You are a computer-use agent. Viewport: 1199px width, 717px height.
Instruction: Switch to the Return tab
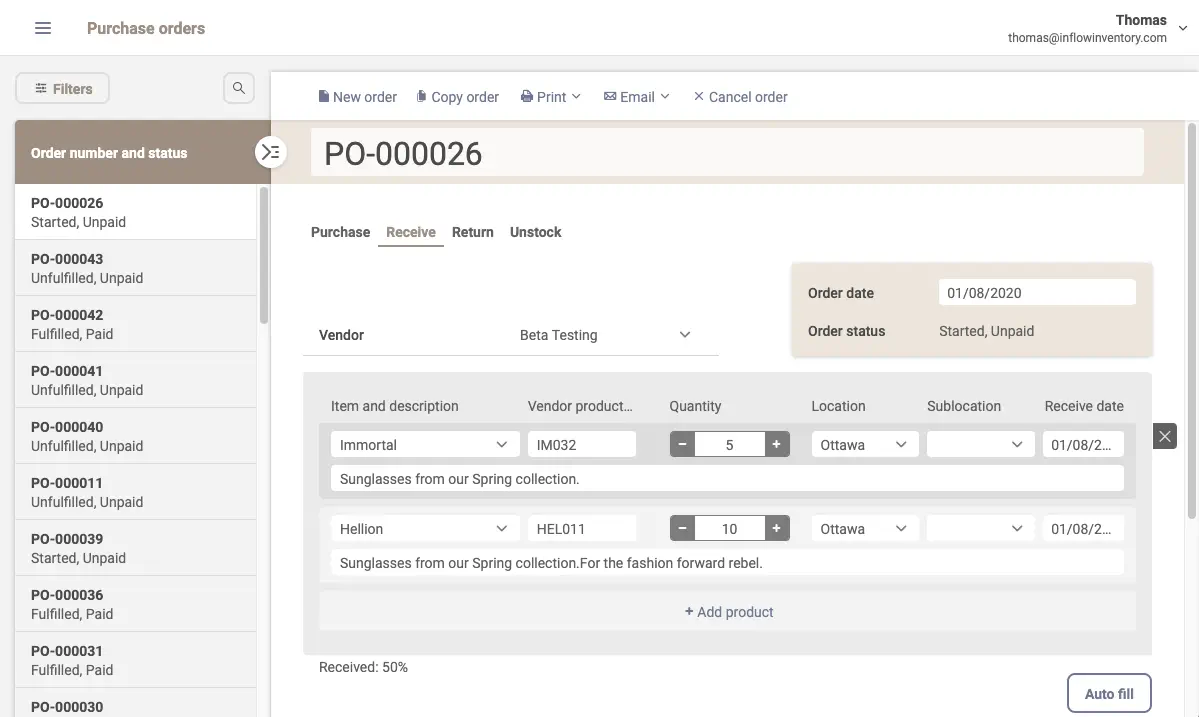tap(472, 231)
